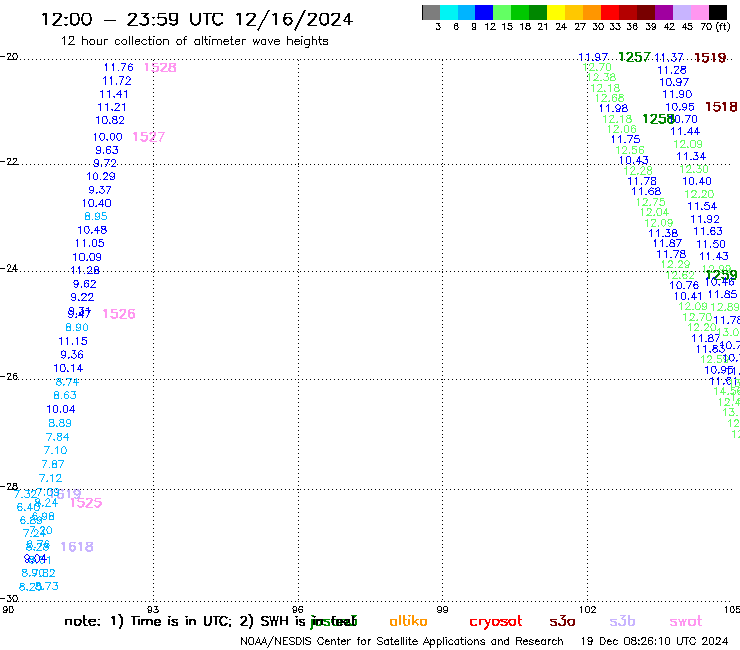
Task: Click the "altika" satellite legend label
Action: coord(408,621)
